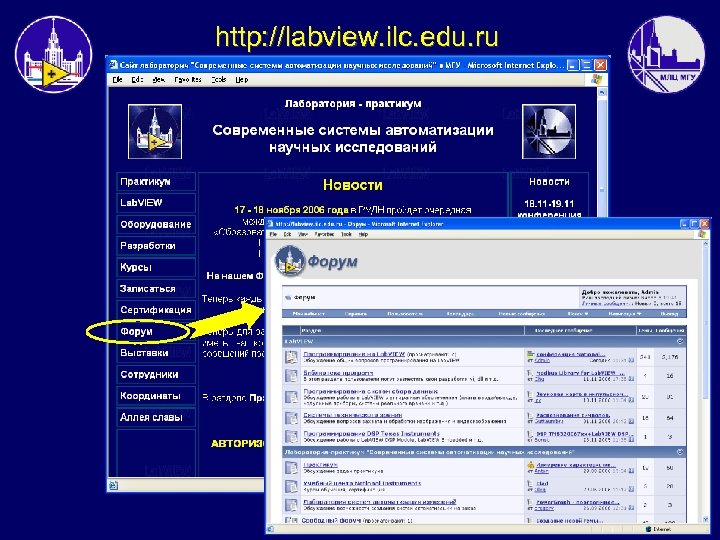Collapse the Лаборатория-практикум forum category
Screen dimensions: 720x540
pos(680,452)
